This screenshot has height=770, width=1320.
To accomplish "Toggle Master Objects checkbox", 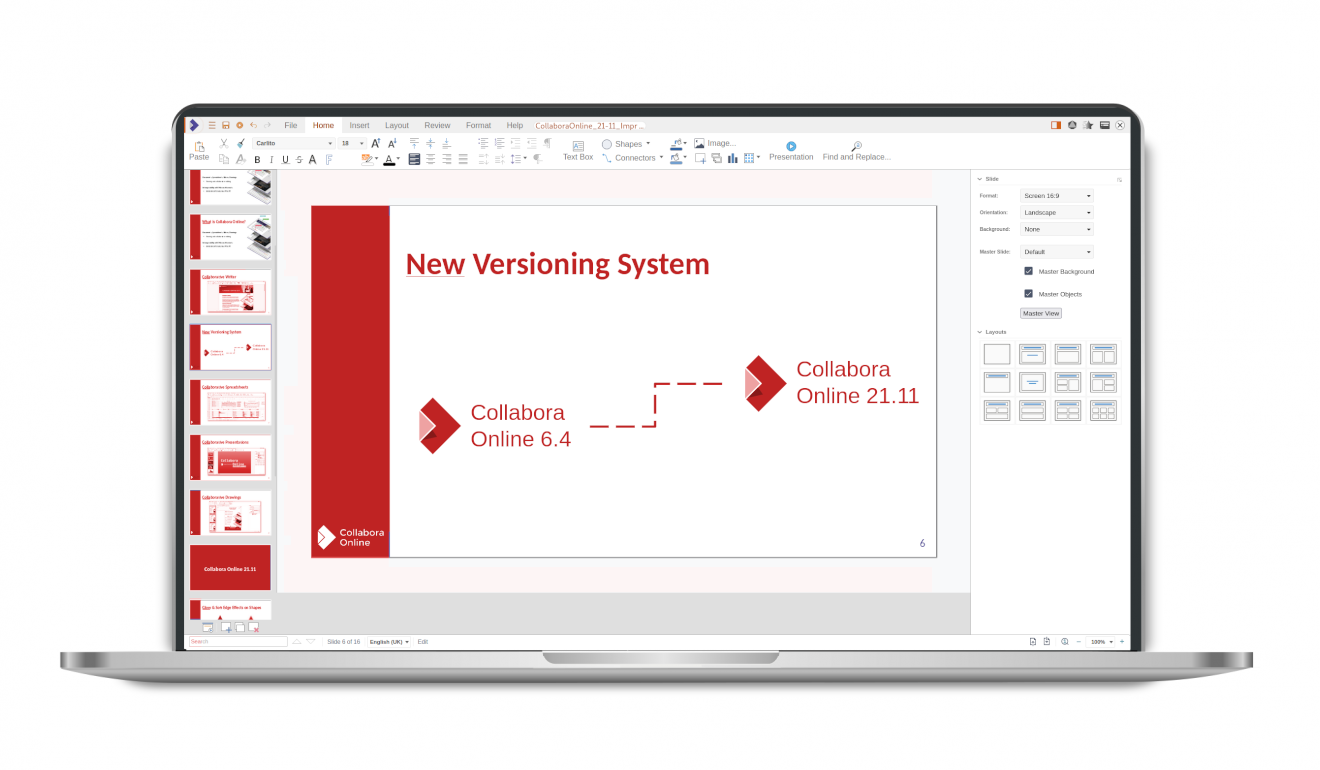I will tap(1028, 294).
